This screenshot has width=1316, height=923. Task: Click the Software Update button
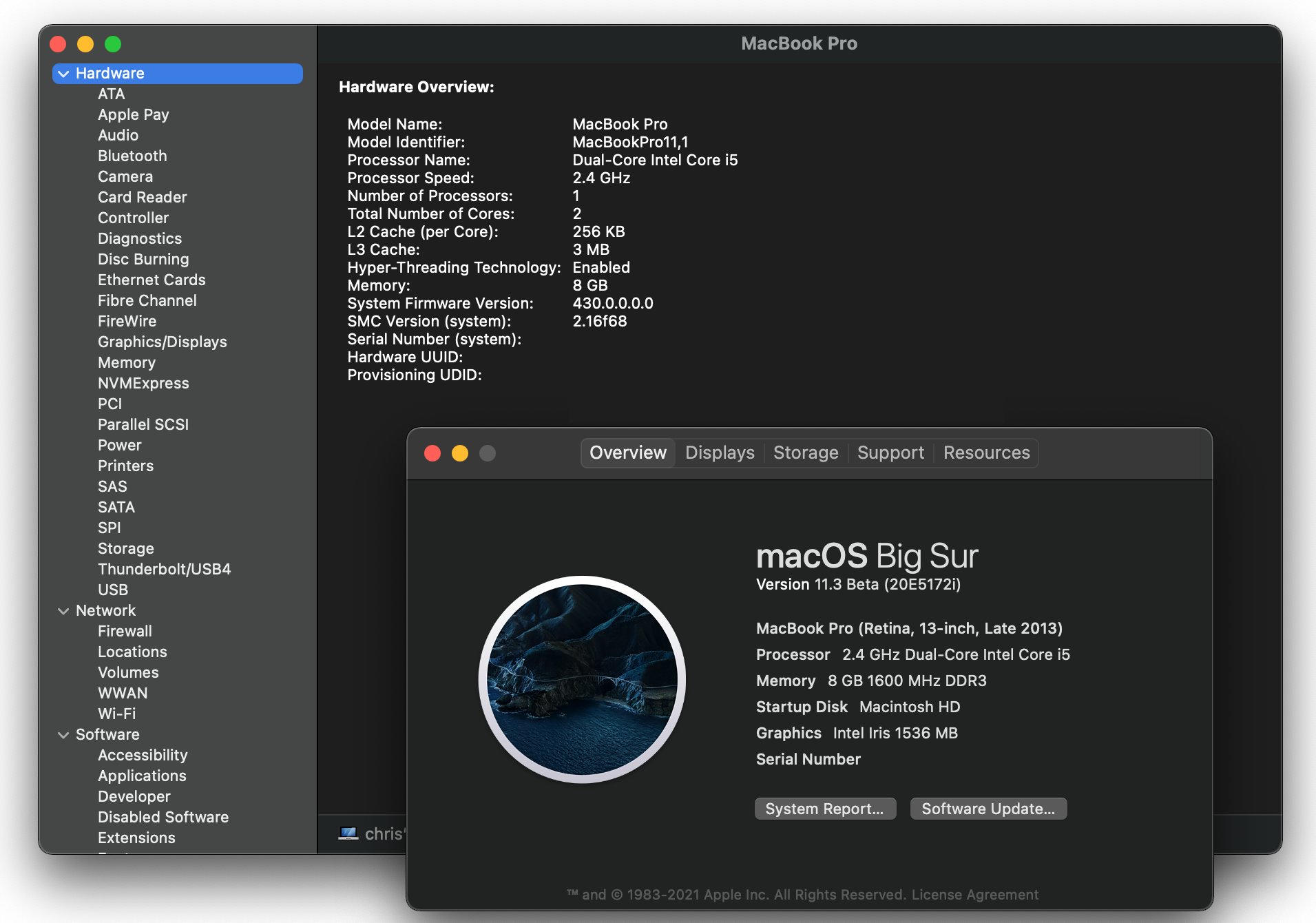pos(988,809)
